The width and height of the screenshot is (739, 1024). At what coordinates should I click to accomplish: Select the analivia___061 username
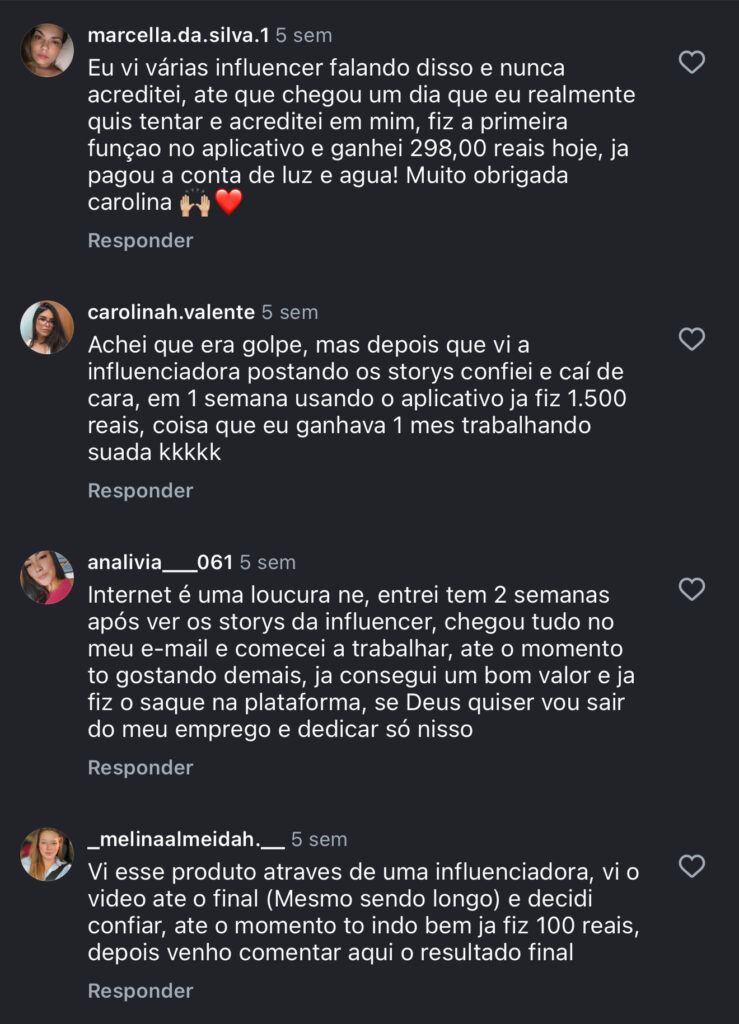click(160, 562)
